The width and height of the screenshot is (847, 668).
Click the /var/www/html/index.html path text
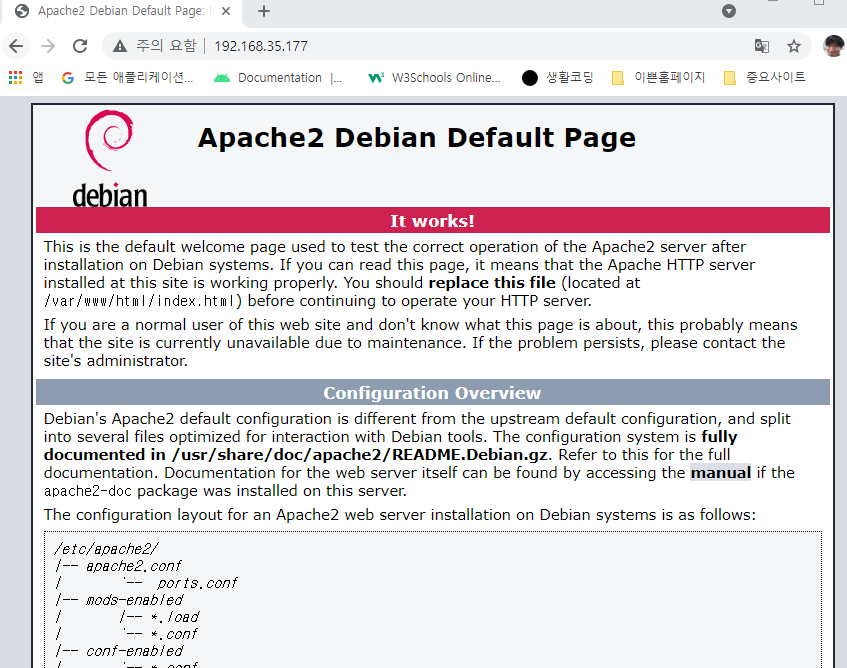click(140, 301)
